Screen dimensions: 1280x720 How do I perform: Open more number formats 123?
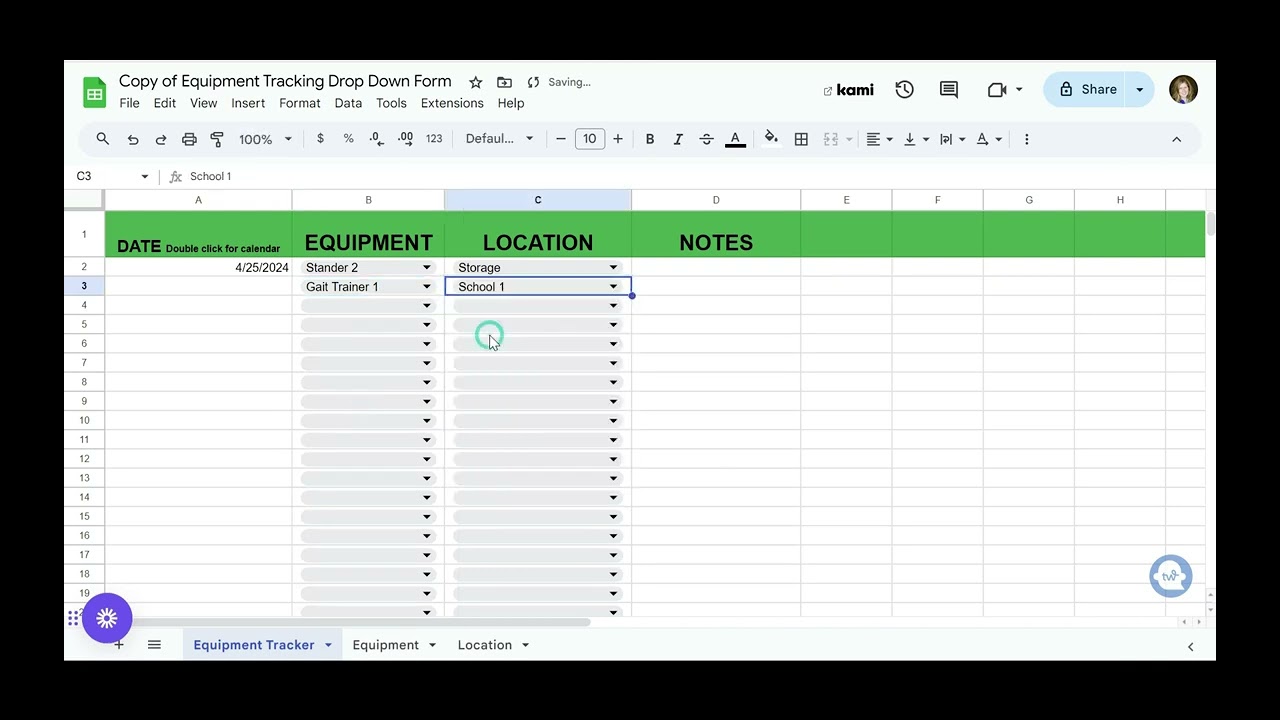[x=434, y=139]
